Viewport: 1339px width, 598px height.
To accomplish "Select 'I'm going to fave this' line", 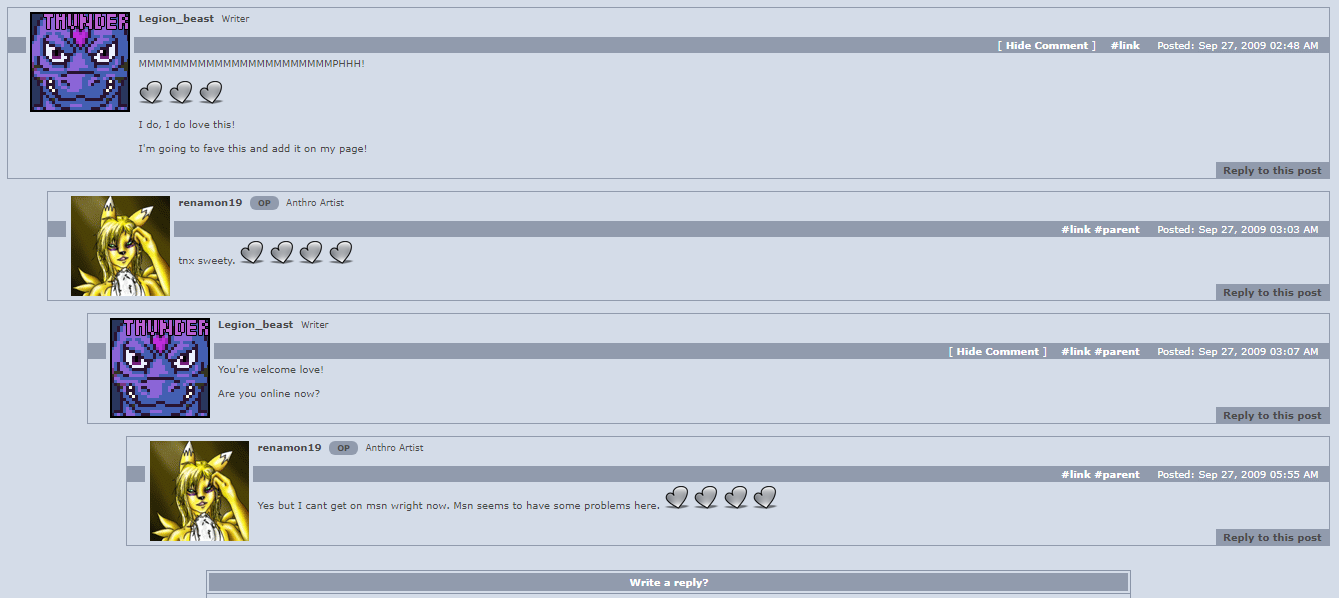I will 253,149.
